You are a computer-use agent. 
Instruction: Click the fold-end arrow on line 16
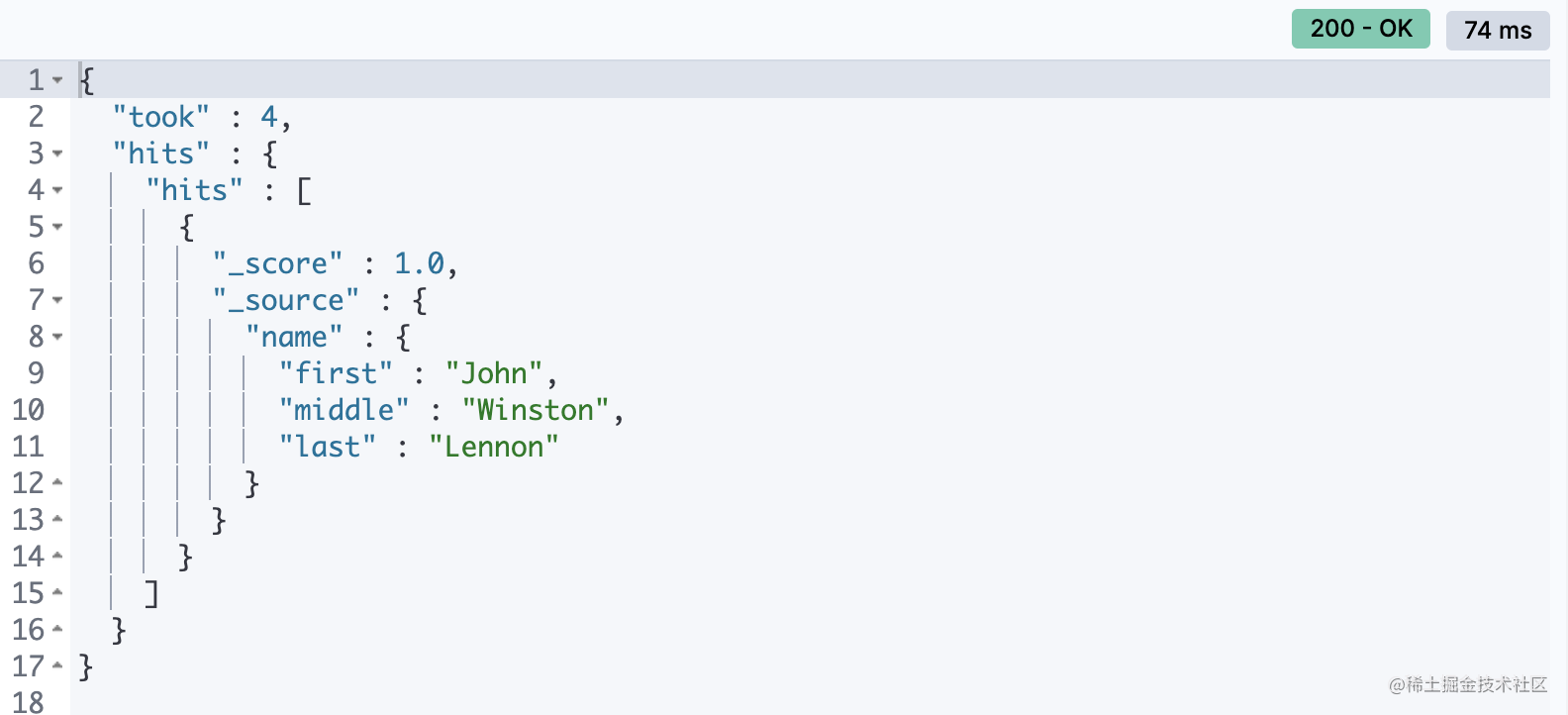point(57,629)
